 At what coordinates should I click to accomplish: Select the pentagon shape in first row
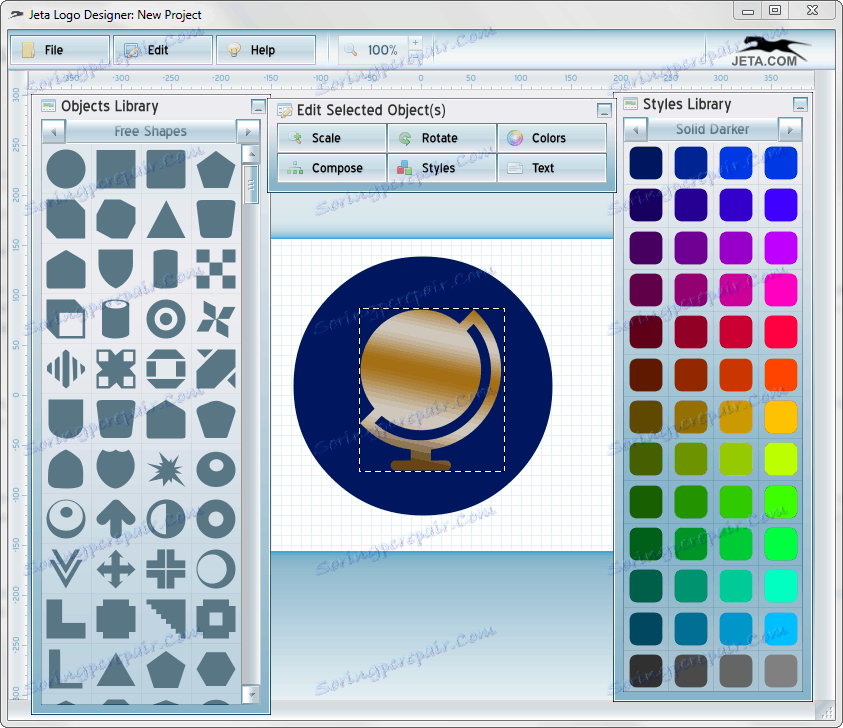216,169
